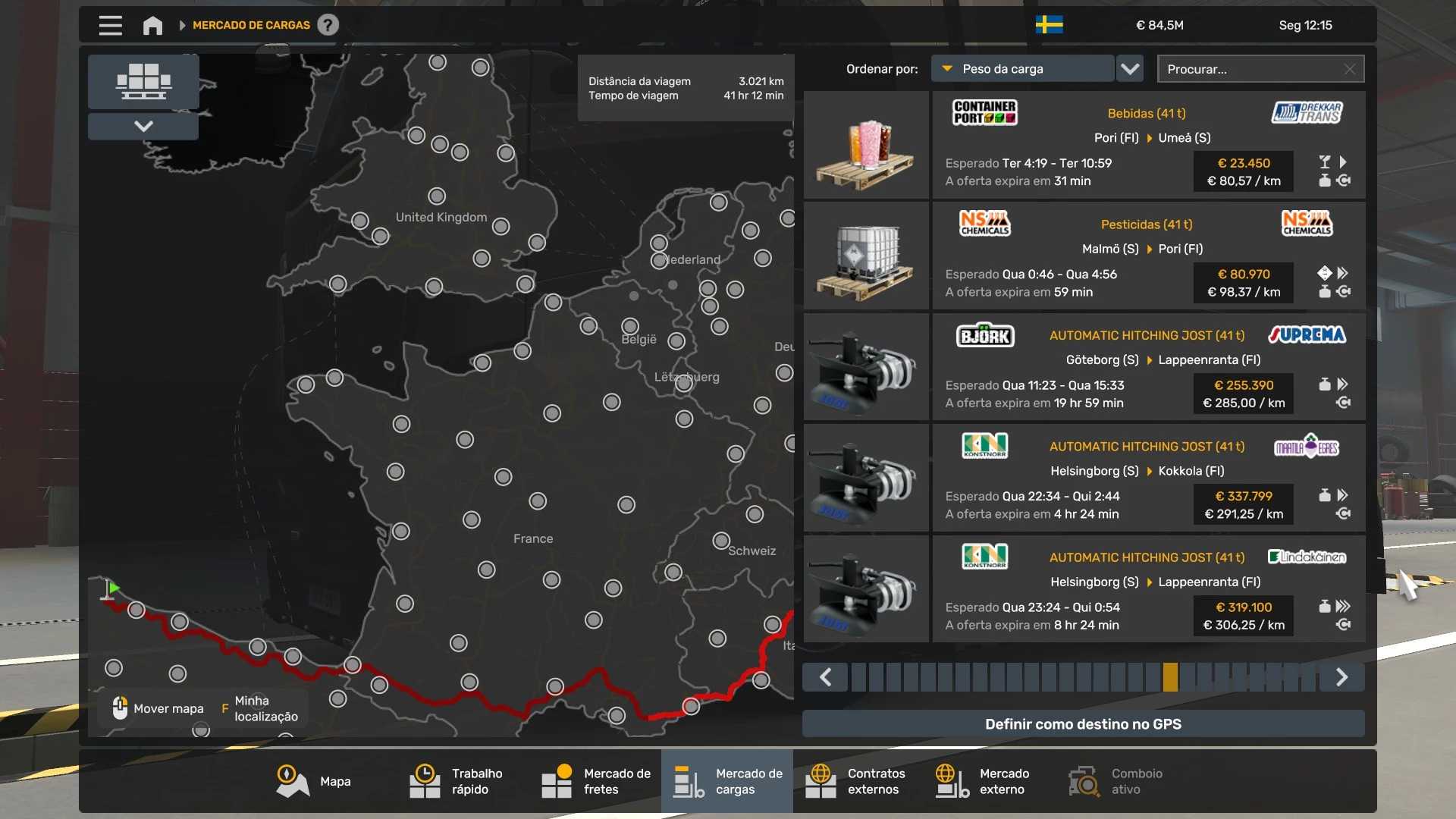
Task: Open the Trabalho rápido tab
Action: [456, 781]
